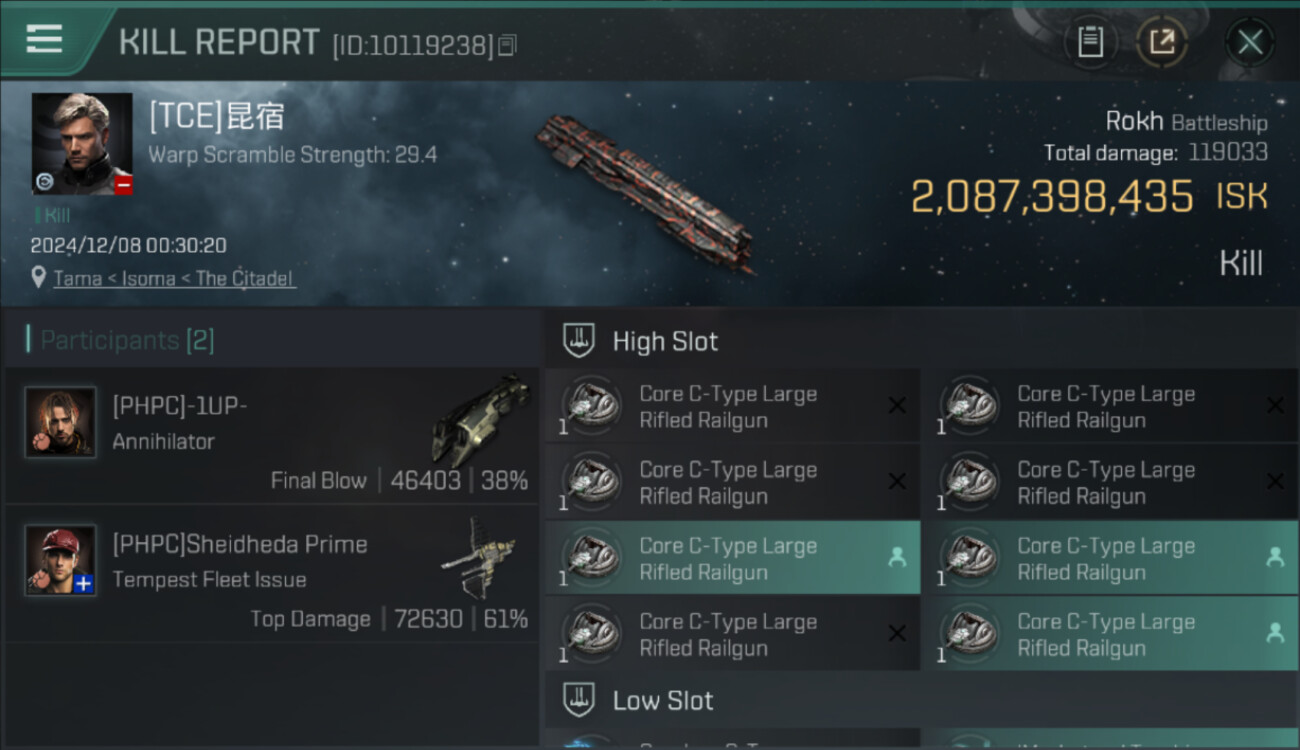Click blue plus badge on Sheidheda Prime
Viewport: 1300px width, 750px height.
tap(84, 584)
